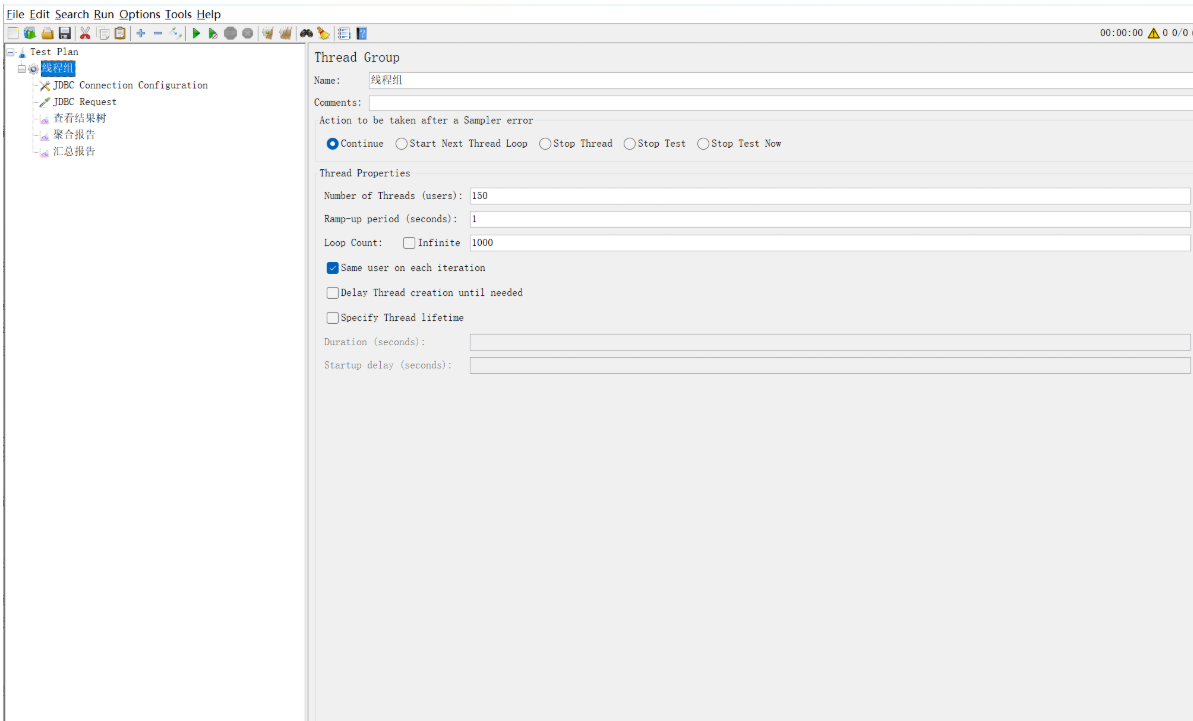1193x721 pixels.
Task: Click the Thread Group panel heading
Action: coord(357,58)
